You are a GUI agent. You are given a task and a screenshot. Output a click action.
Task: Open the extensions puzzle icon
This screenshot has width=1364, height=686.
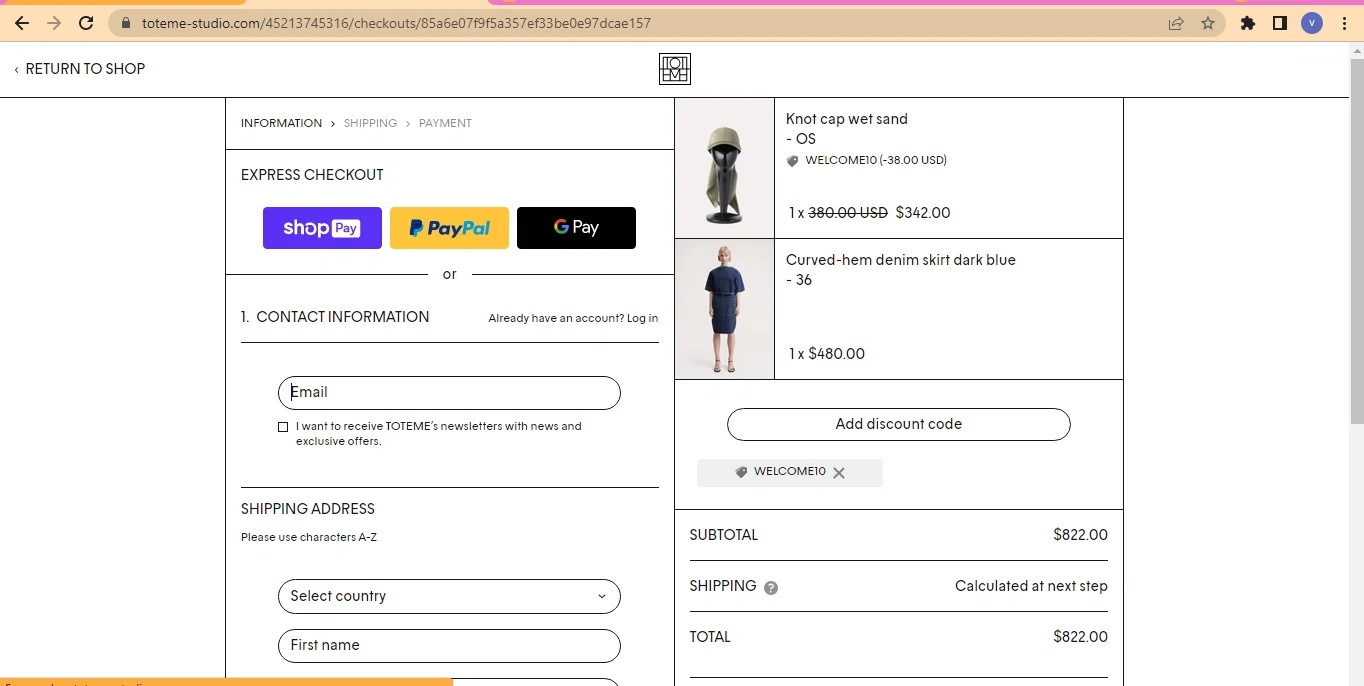click(1247, 23)
